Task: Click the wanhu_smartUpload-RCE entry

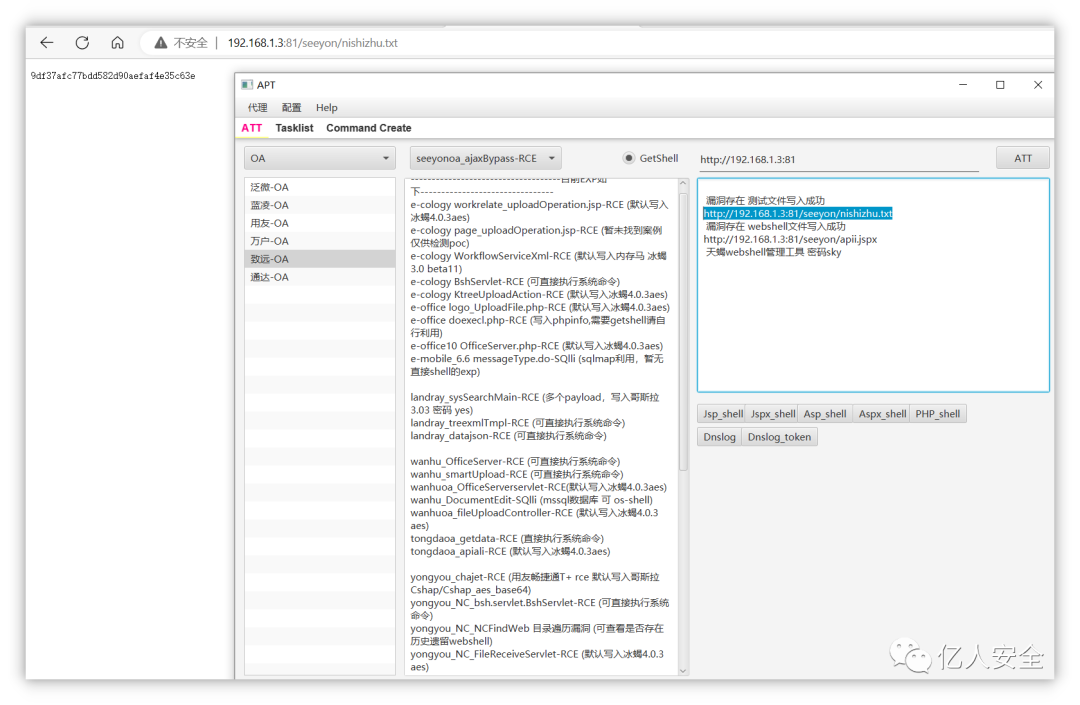Action: [x=517, y=475]
